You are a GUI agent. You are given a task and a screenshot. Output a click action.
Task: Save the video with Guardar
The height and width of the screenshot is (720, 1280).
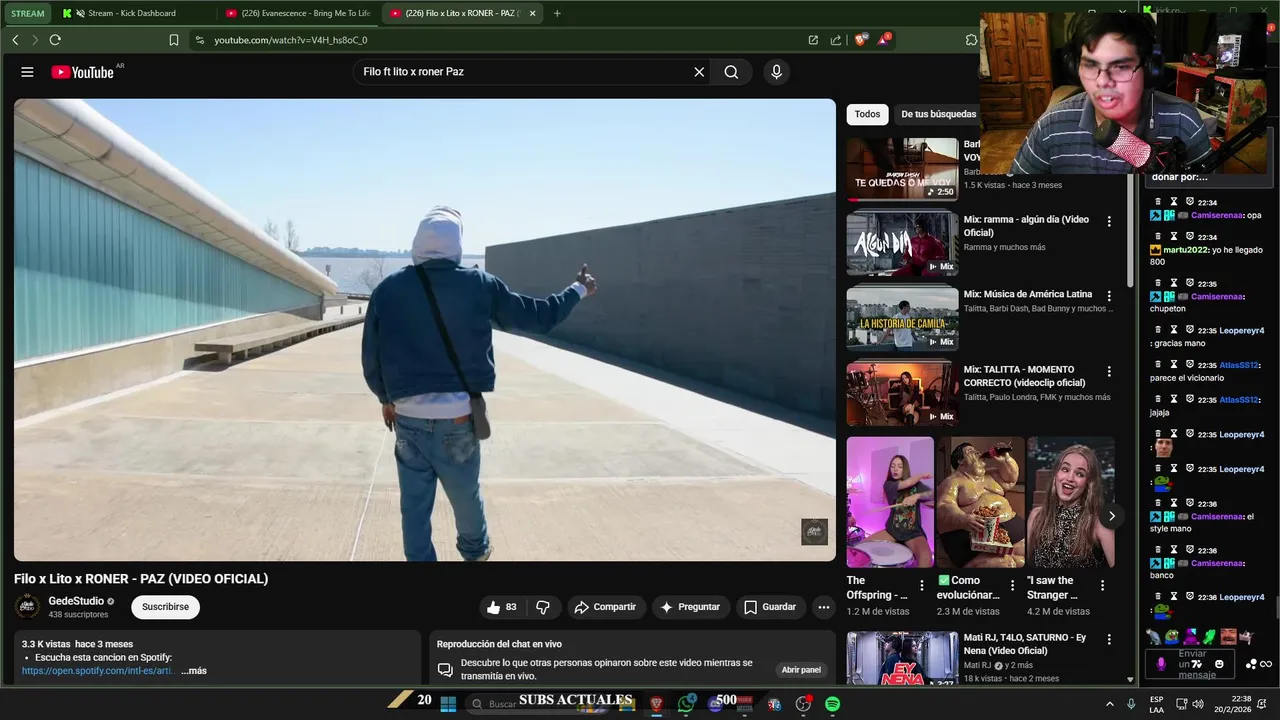tap(770, 607)
